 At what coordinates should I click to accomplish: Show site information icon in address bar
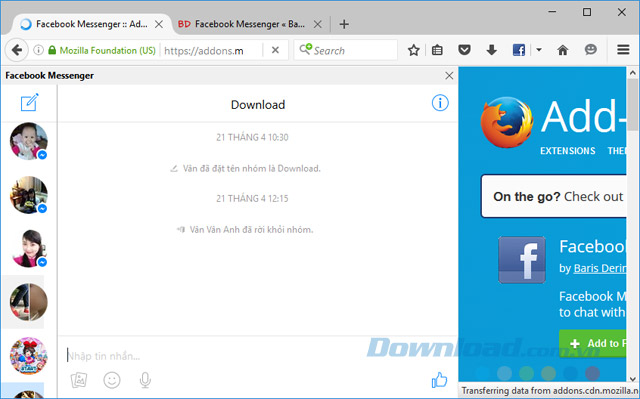(x=38, y=50)
